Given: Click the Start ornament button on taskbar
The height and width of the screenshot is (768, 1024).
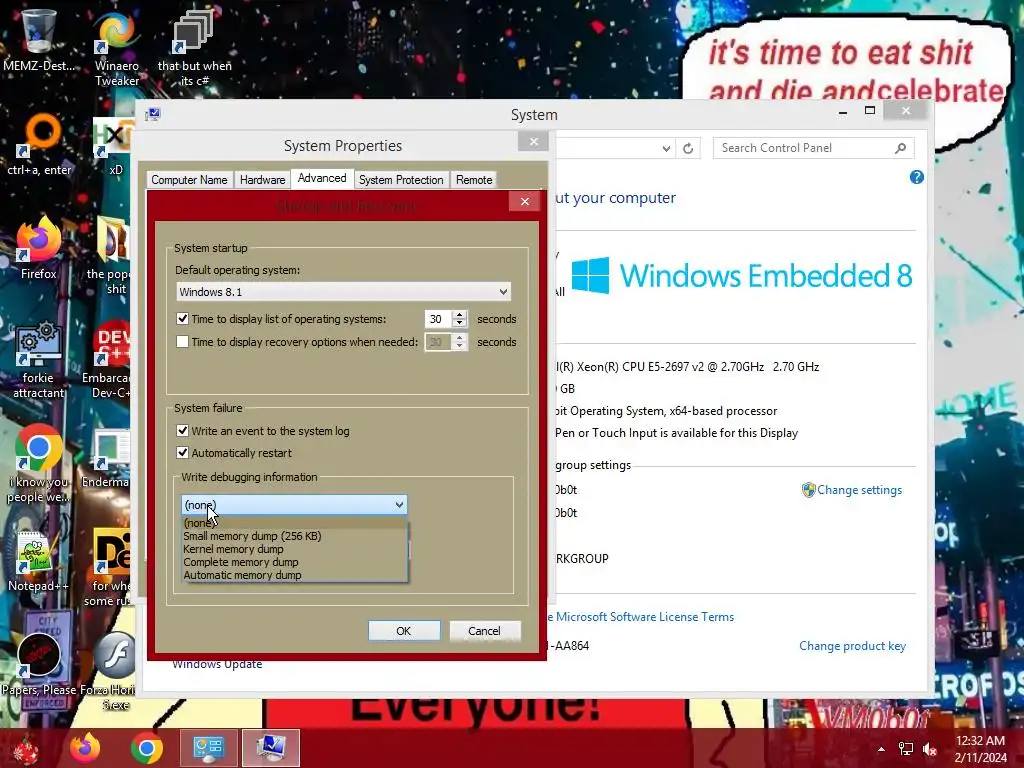Looking at the screenshot, I should coord(26,748).
